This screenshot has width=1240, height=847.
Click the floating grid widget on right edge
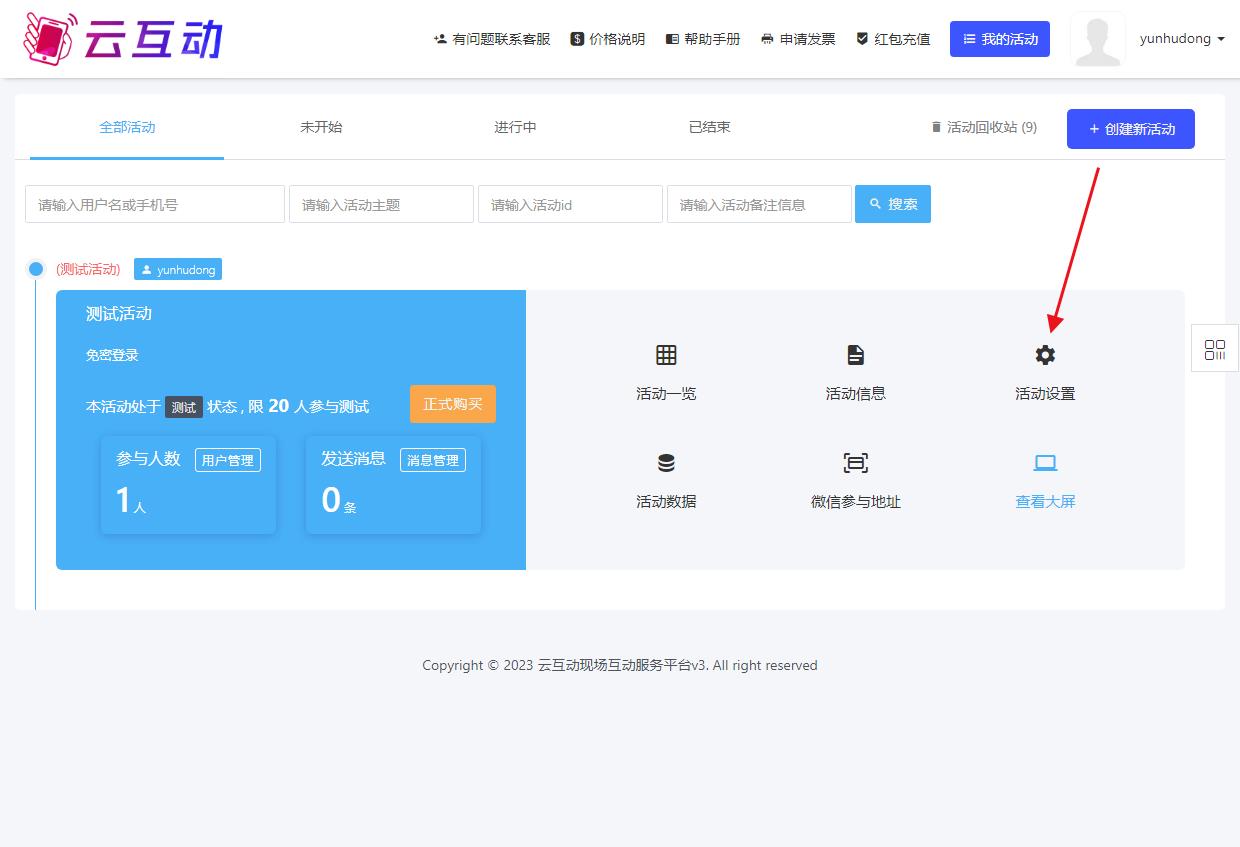(x=1214, y=348)
